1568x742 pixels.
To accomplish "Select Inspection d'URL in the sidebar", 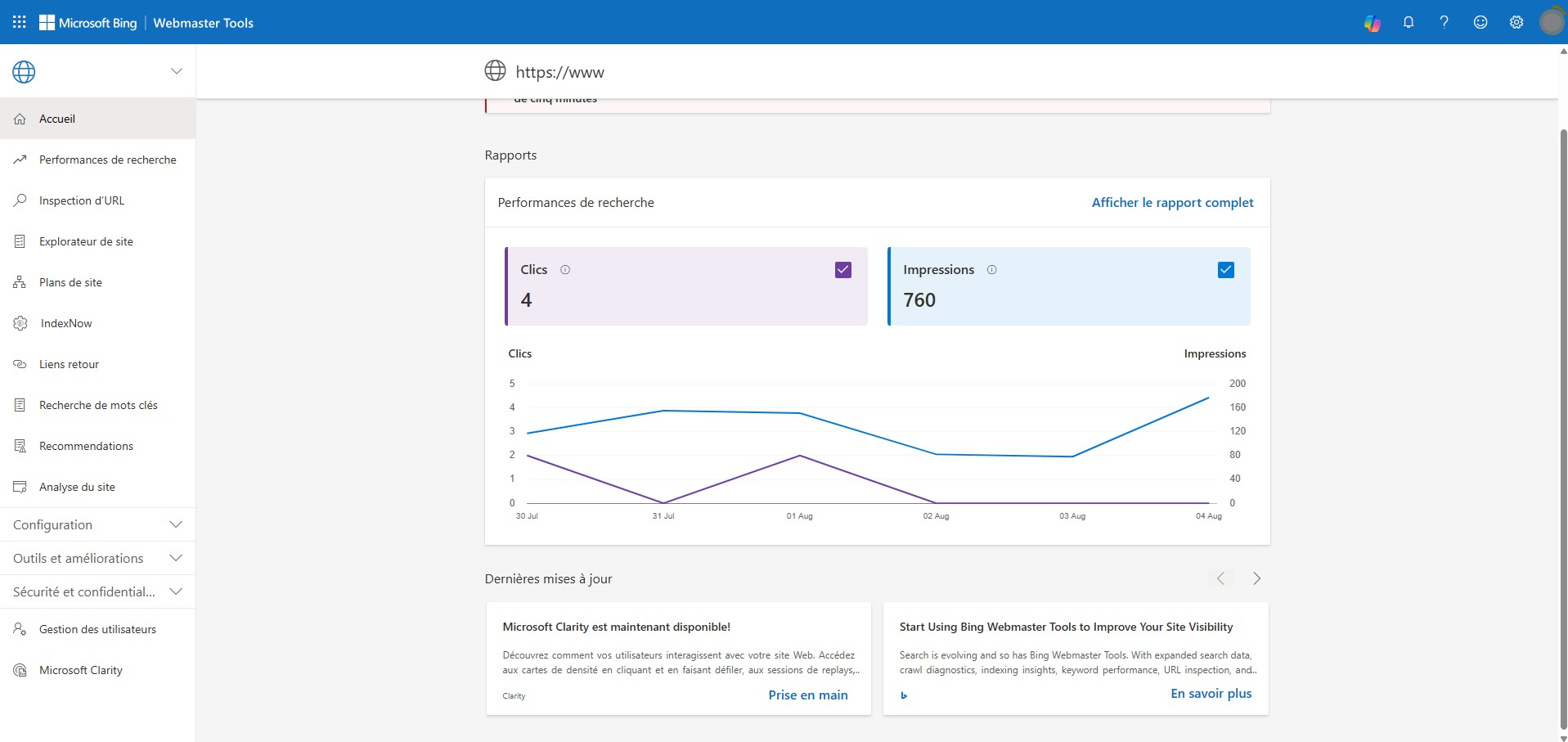I will (x=82, y=200).
